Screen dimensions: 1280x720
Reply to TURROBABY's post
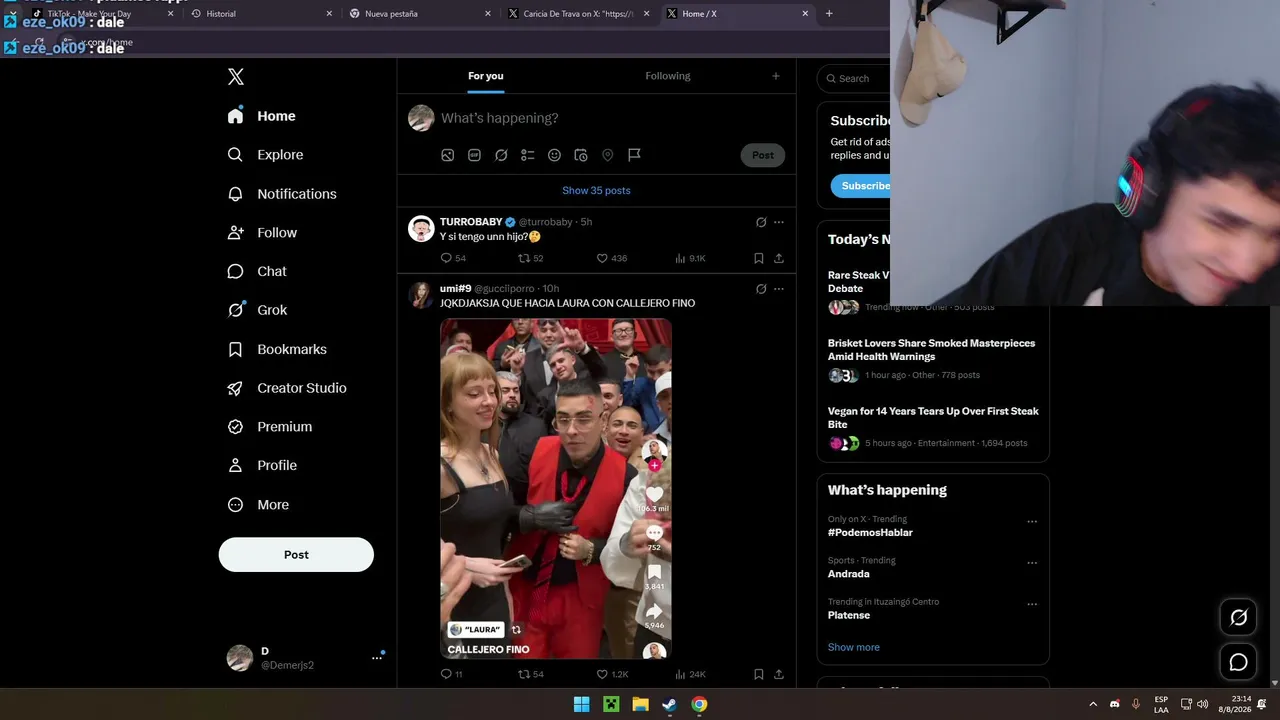click(453, 258)
